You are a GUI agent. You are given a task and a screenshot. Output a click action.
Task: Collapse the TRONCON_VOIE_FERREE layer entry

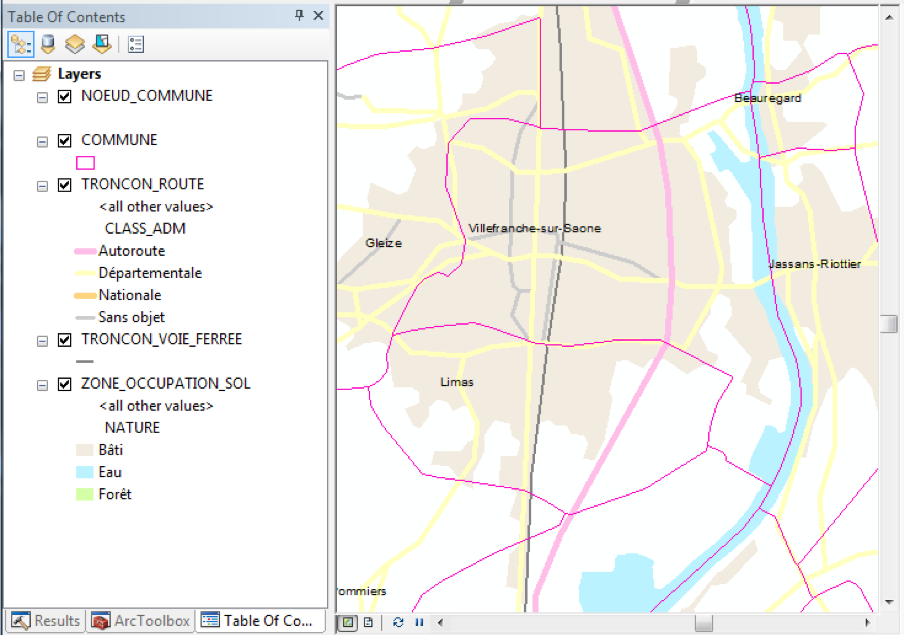pyautogui.click(x=42, y=340)
